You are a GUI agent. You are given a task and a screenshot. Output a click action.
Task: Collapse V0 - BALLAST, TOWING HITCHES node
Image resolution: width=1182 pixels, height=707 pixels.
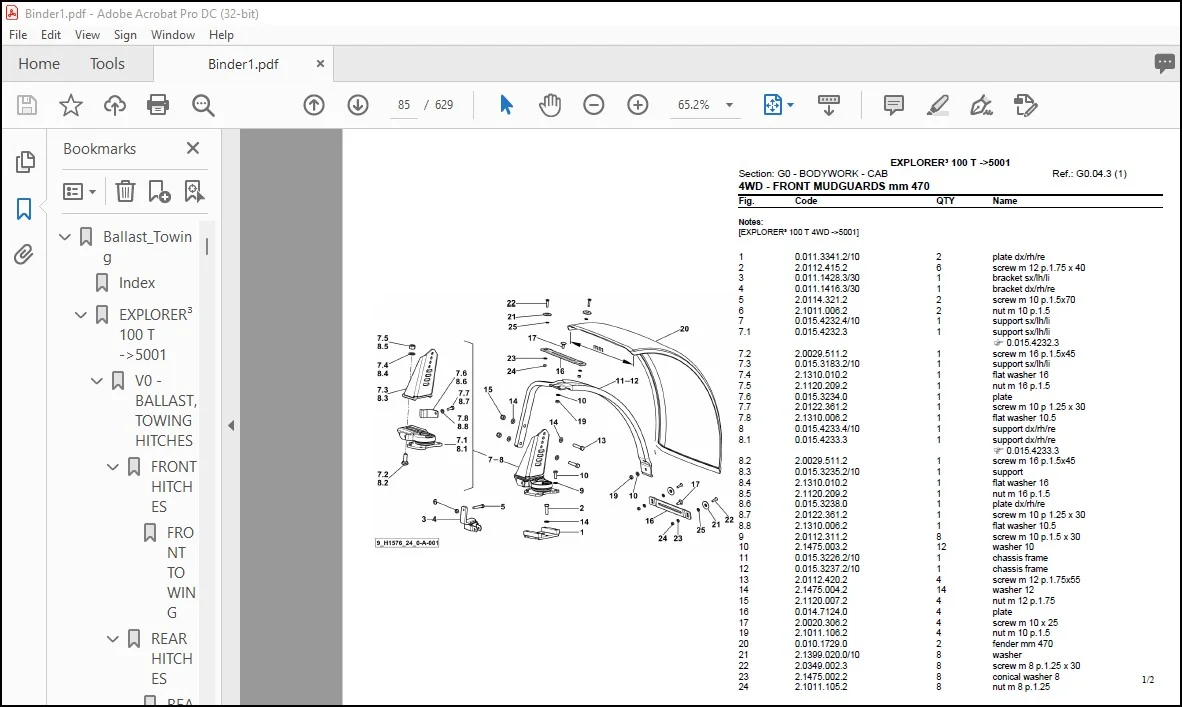(x=96, y=381)
